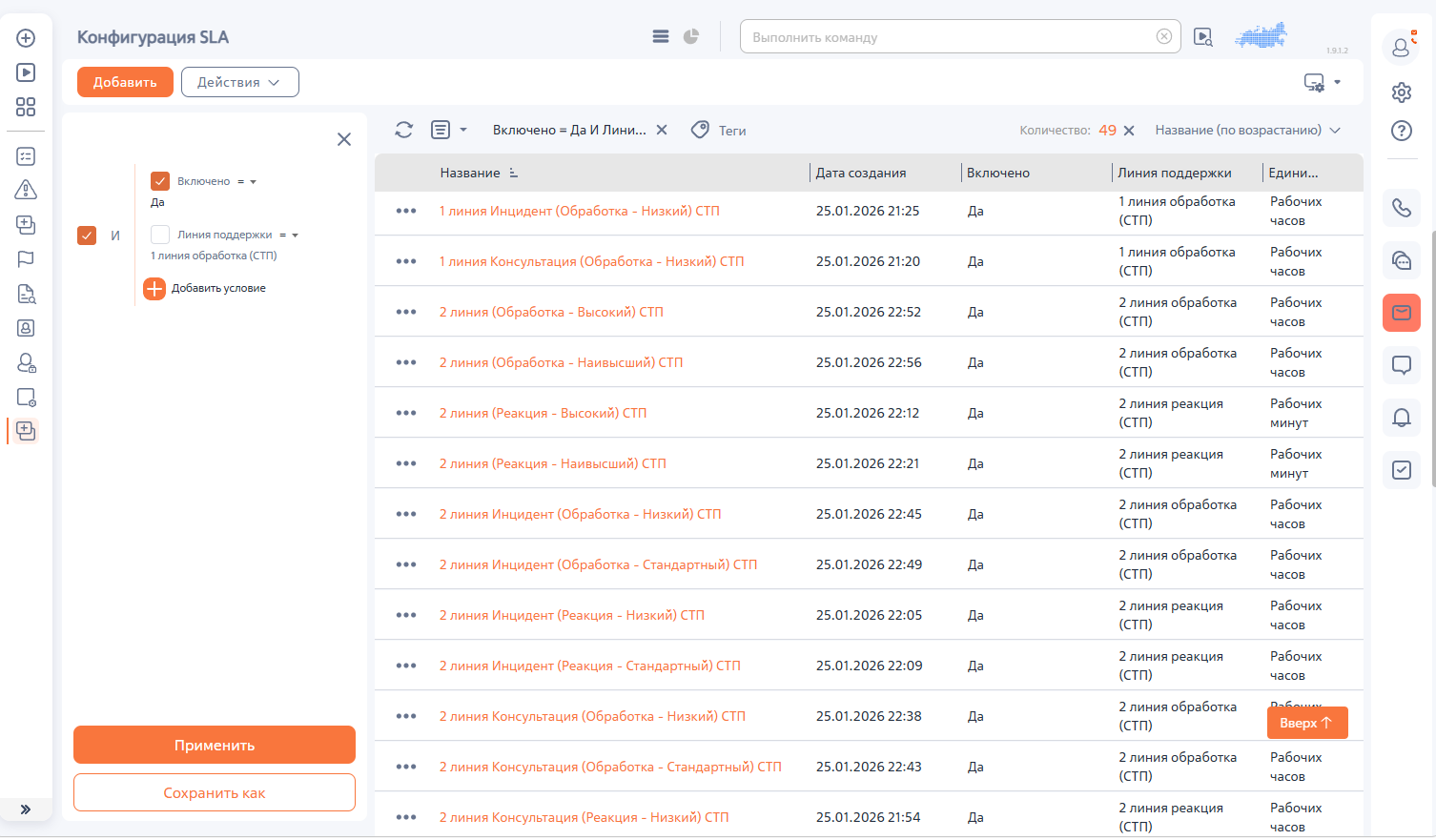Switch to pie chart view icon
This screenshot has width=1436, height=840.
(691, 36)
